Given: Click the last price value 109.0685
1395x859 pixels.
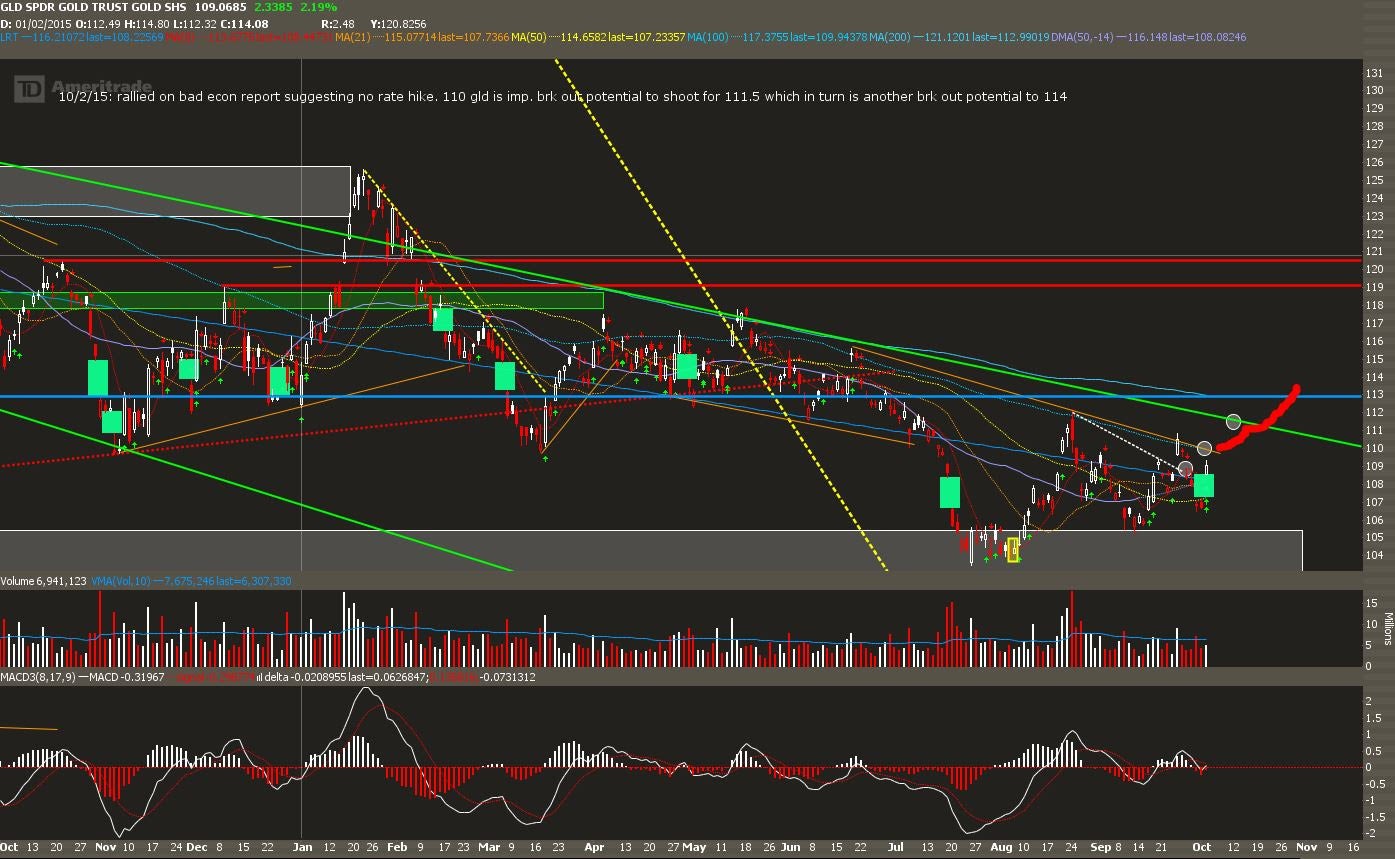Looking at the screenshot, I should click(x=220, y=7).
